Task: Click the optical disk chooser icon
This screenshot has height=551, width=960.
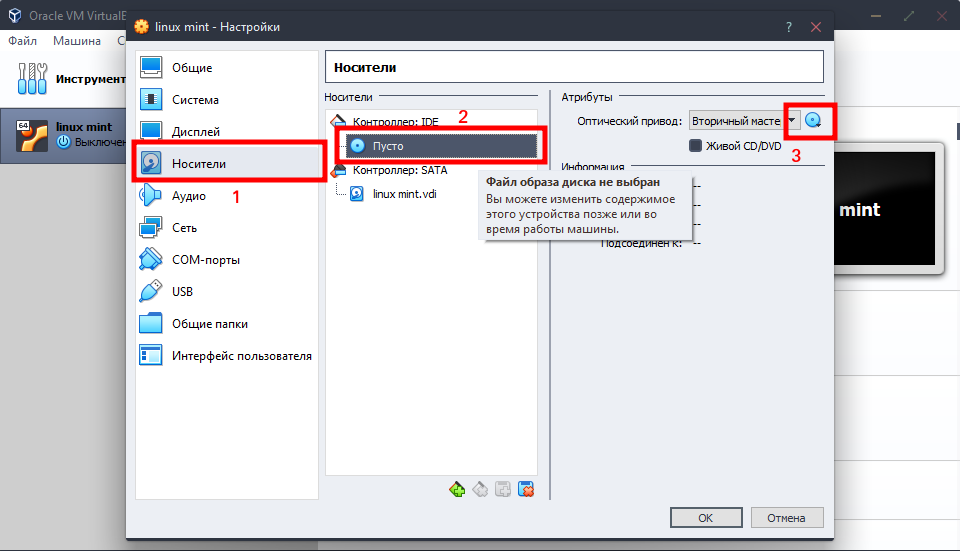Action: click(x=813, y=121)
